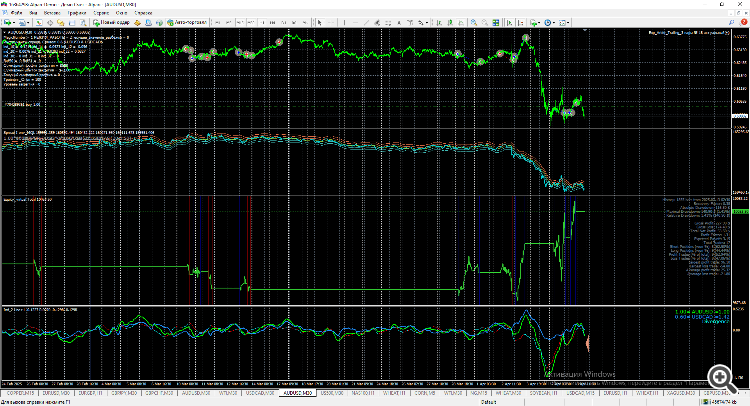Open the Terminal panel icon

[x=72, y=22]
